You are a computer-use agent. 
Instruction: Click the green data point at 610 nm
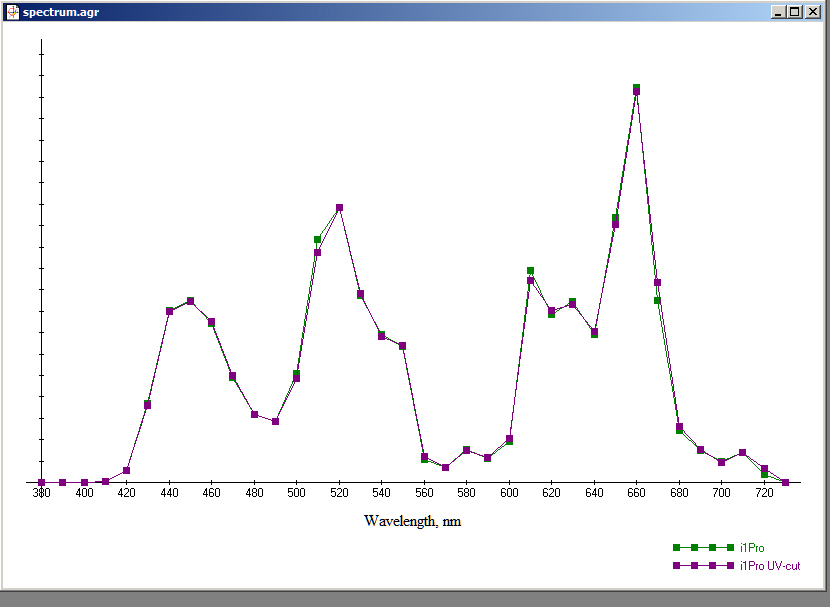point(530,271)
